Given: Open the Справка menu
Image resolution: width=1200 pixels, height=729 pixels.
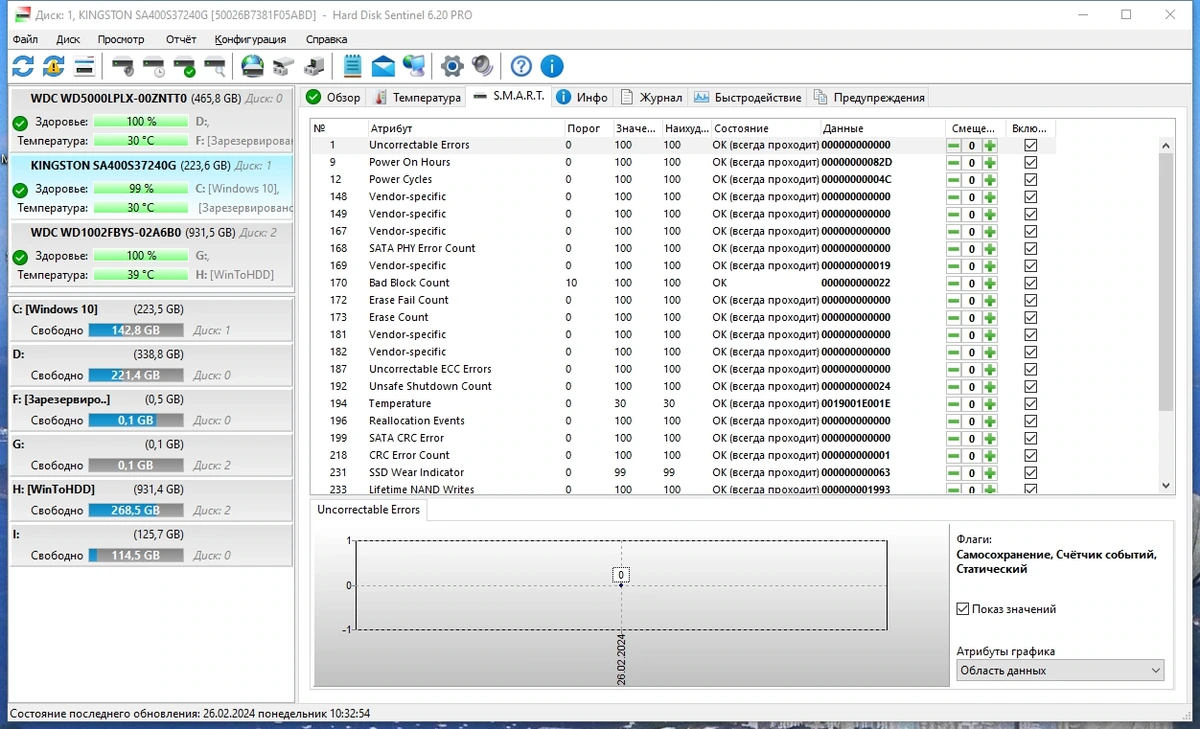Looking at the screenshot, I should pyautogui.click(x=327, y=39).
